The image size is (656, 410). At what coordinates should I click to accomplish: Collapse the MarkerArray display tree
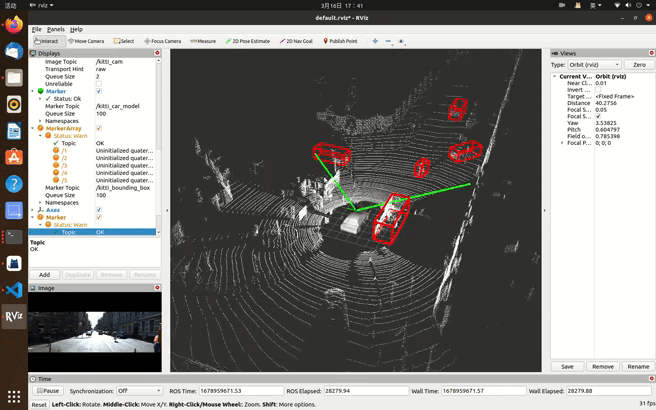click(x=33, y=128)
